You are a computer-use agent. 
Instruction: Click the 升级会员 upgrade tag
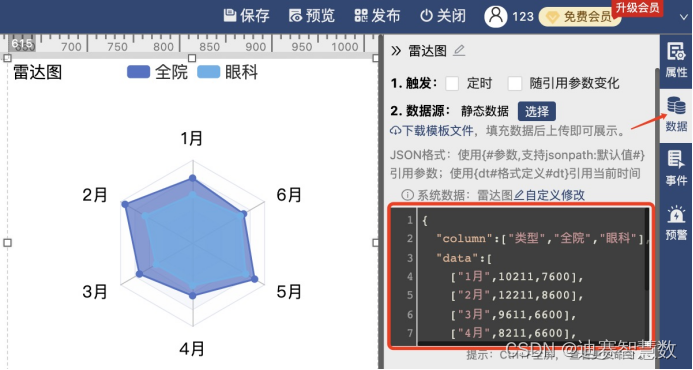pyautogui.click(x=637, y=8)
